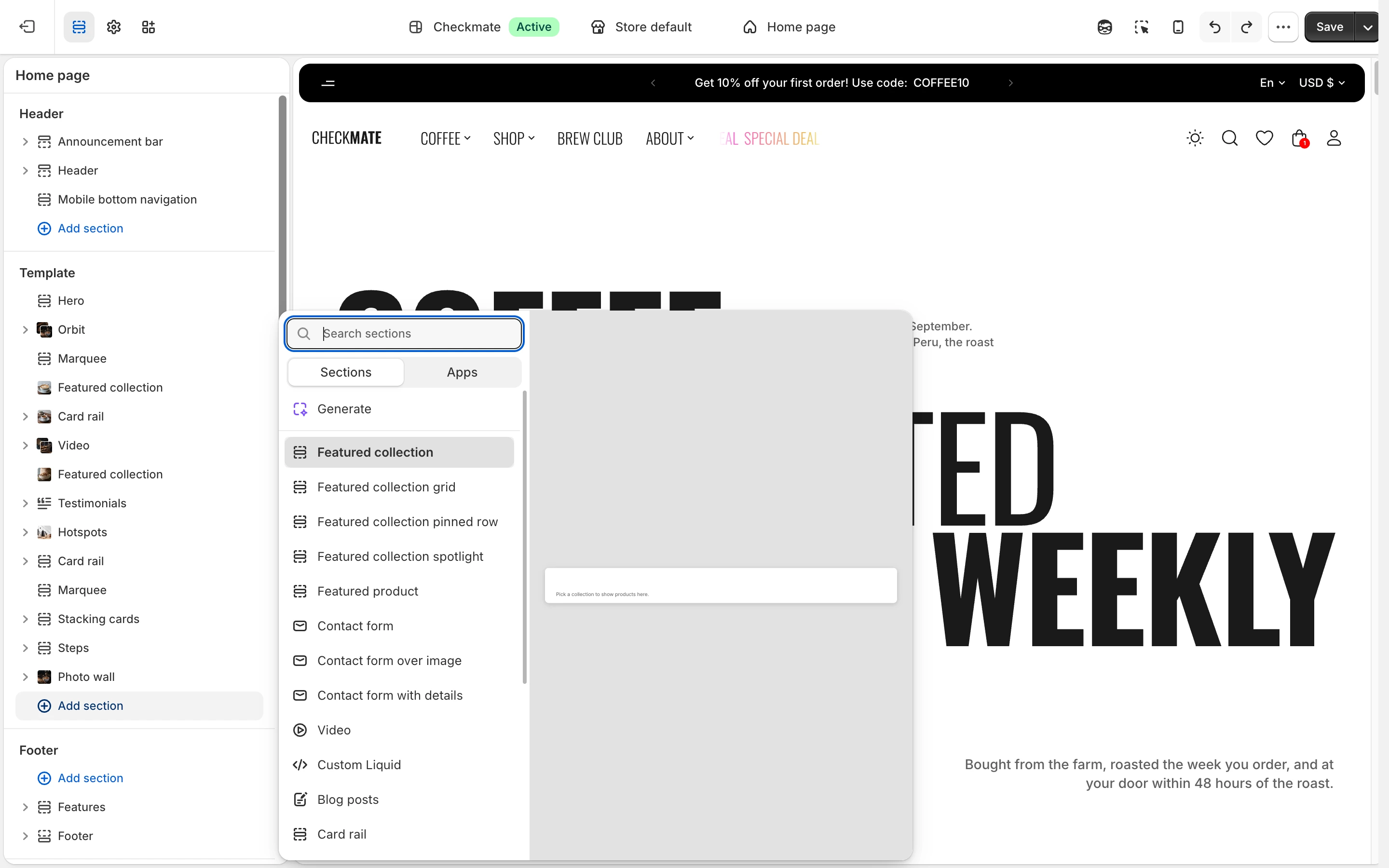Image resolution: width=1389 pixels, height=868 pixels.
Task: Expand the Hotspots section
Action: pos(25,532)
